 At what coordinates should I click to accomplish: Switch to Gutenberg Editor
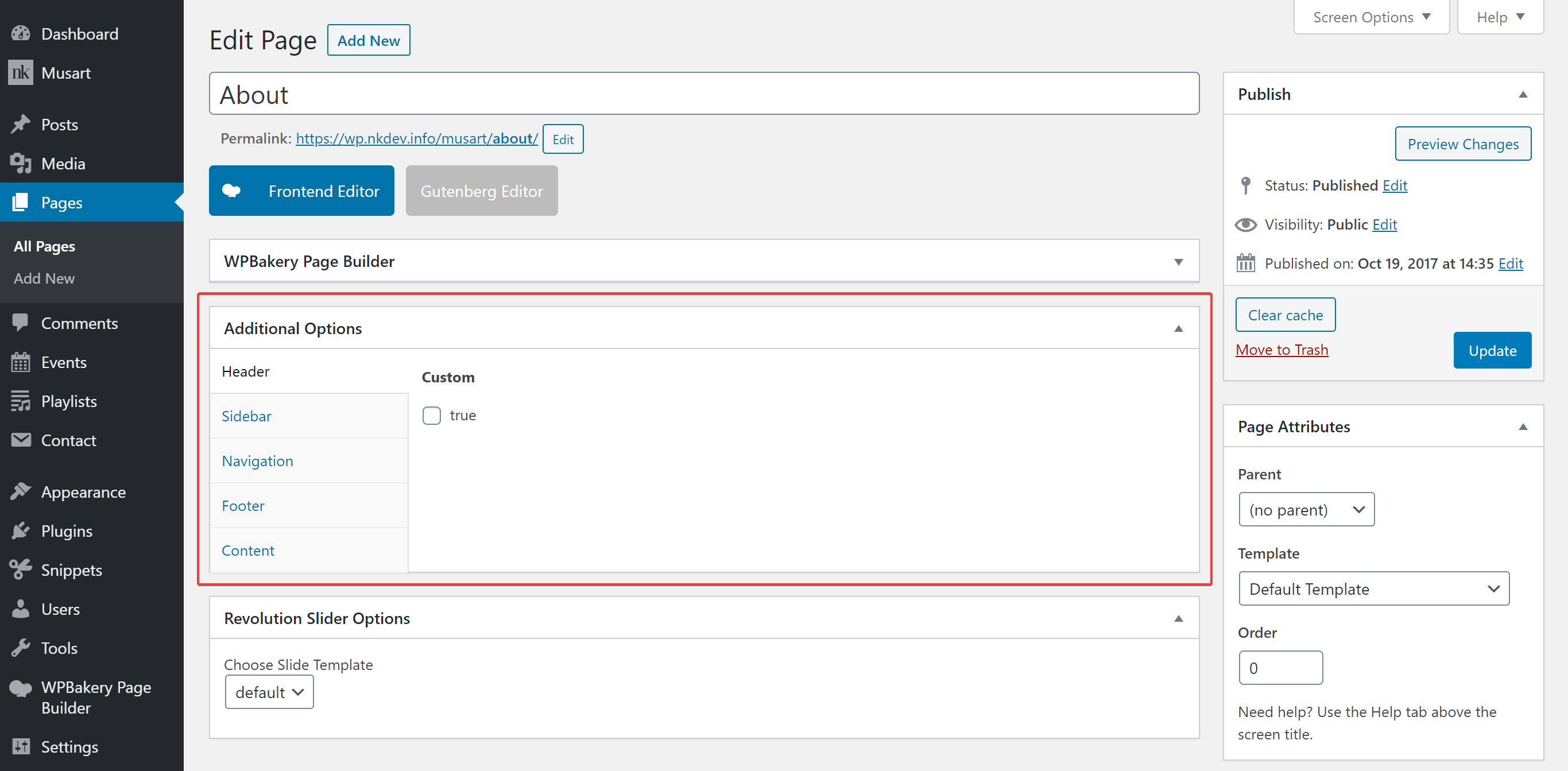pos(482,191)
